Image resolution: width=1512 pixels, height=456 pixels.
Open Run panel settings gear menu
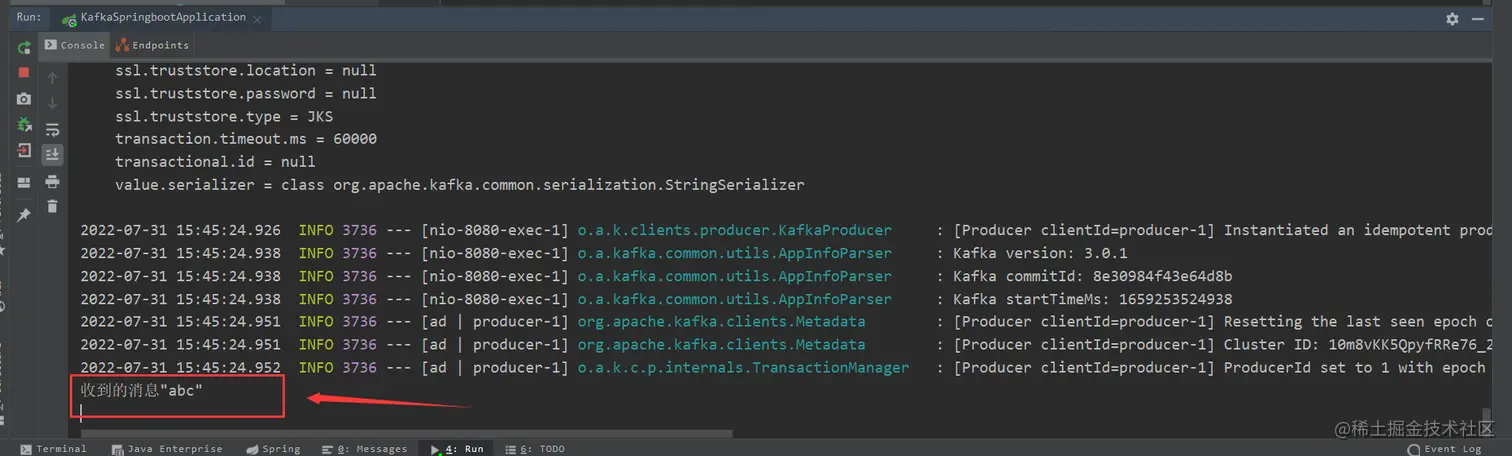coord(1452,18)
